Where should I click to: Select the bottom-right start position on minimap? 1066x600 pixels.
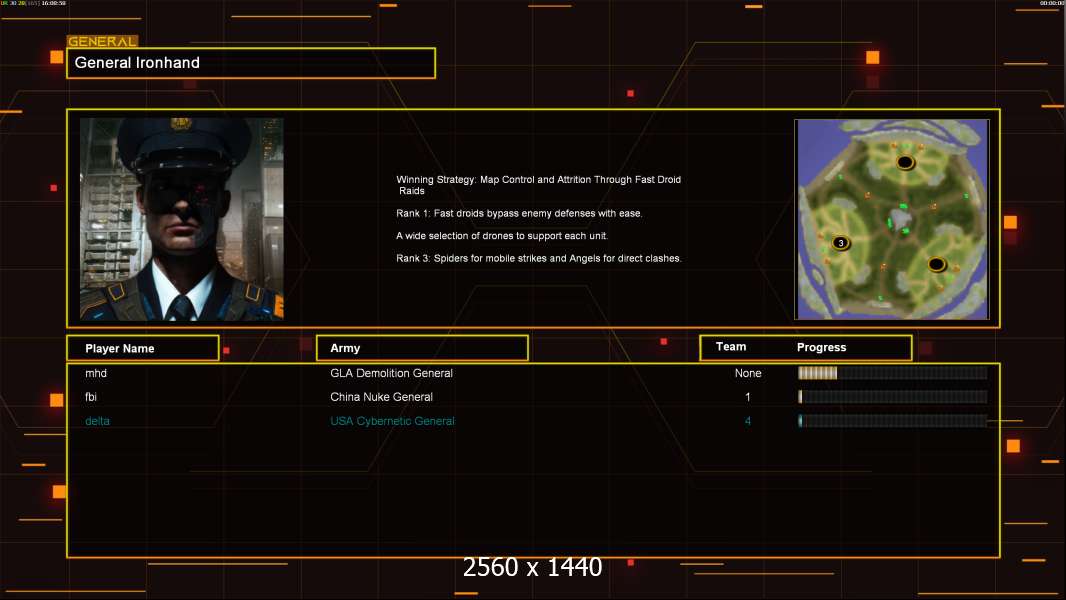point(936,264)
